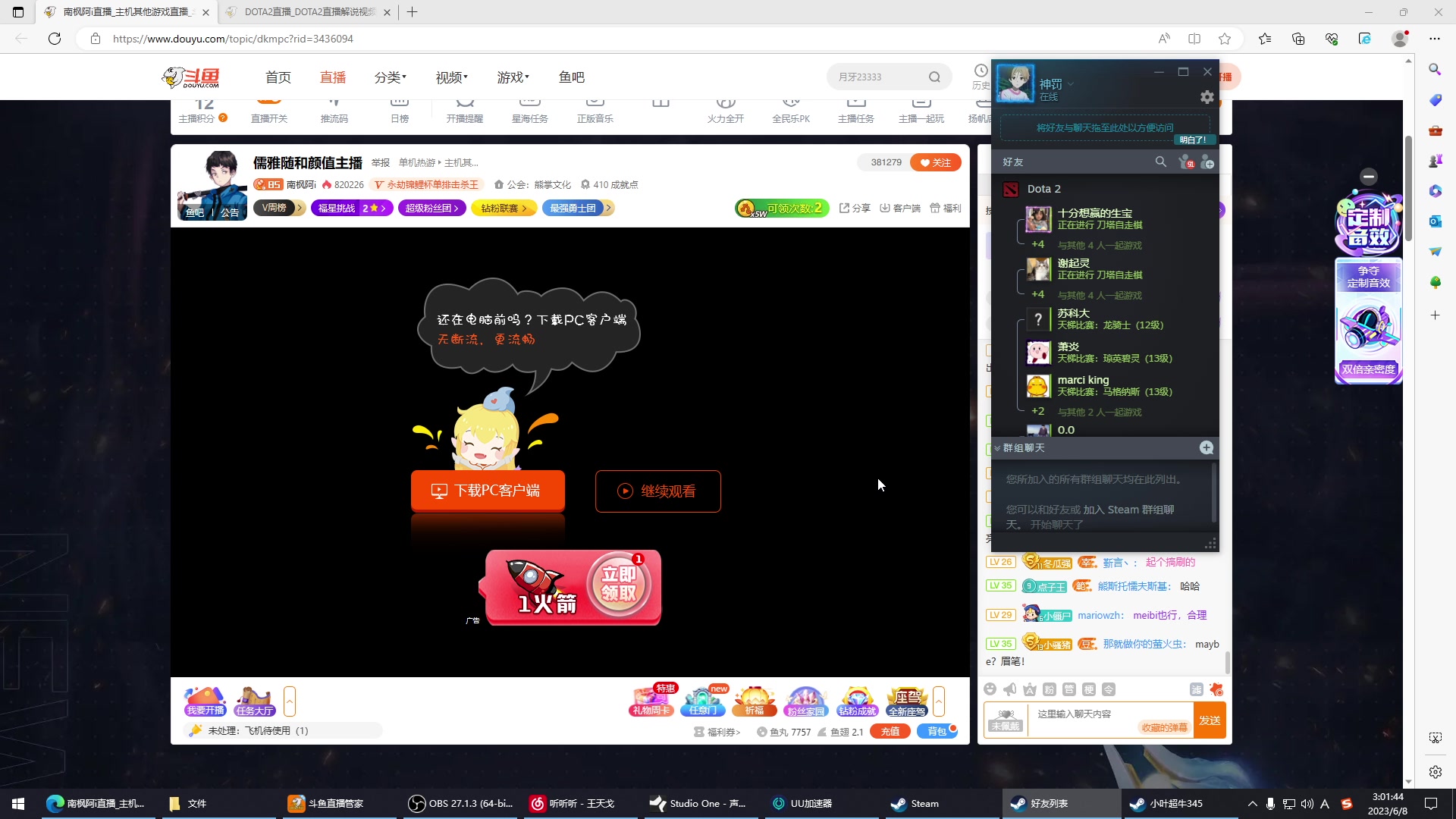Open 日榜 in streamer toolbar
The image size is (1456, 819).
click(400, 111)
